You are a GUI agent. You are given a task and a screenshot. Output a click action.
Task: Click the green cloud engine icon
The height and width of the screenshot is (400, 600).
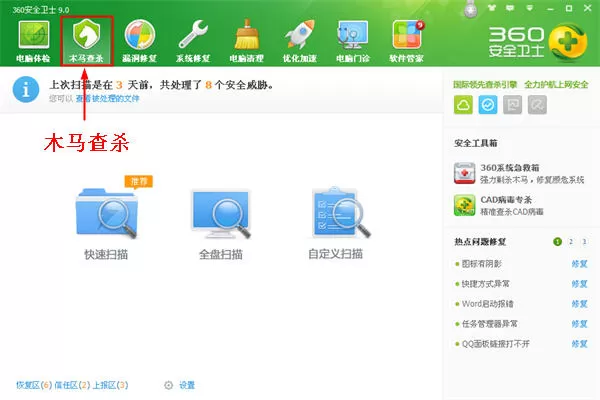click(x=463, y=104)
